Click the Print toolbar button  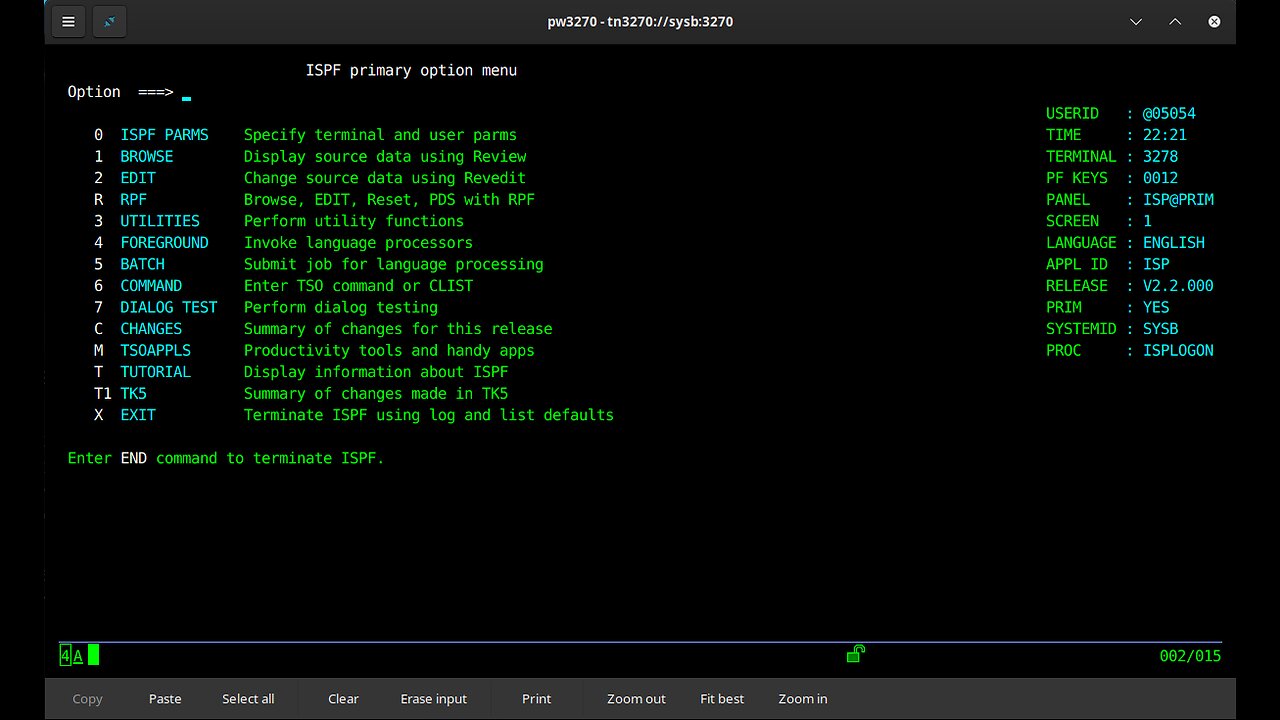(536, 699)
